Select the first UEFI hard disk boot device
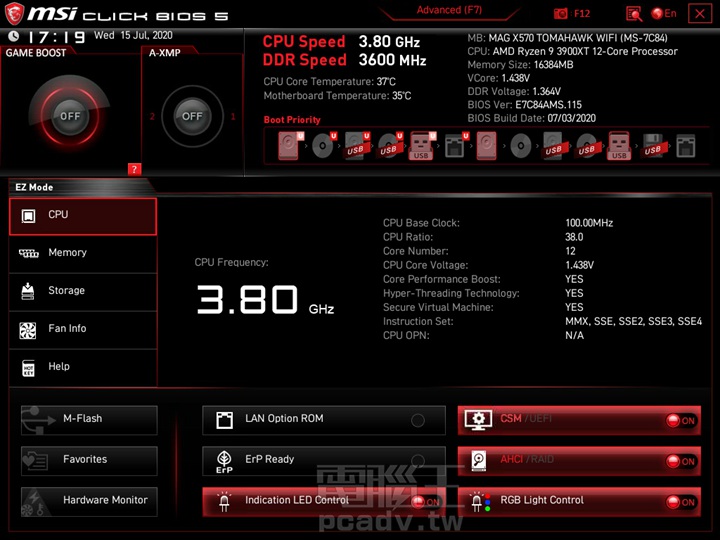This screenshot has height=540, width=720. [290, 146]
